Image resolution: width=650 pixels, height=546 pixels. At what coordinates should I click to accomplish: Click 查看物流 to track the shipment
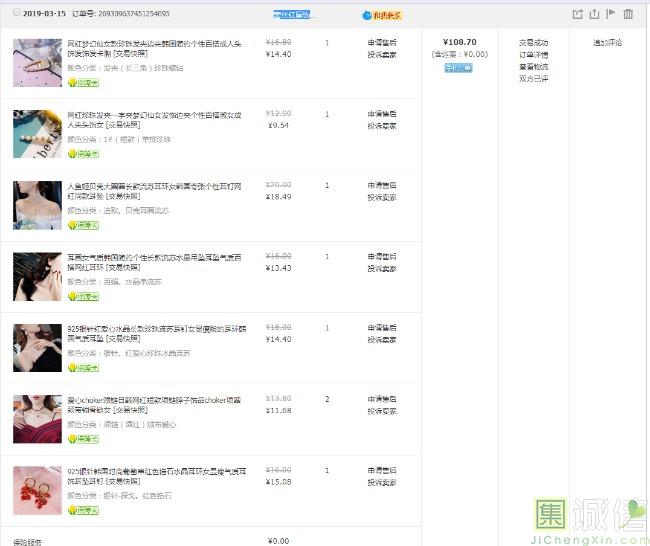click(x=533, y=67)
